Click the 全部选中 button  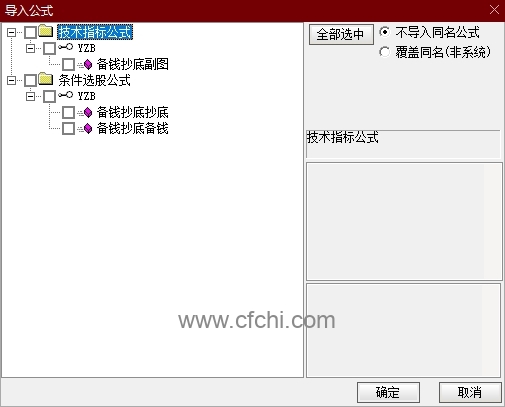341,34
